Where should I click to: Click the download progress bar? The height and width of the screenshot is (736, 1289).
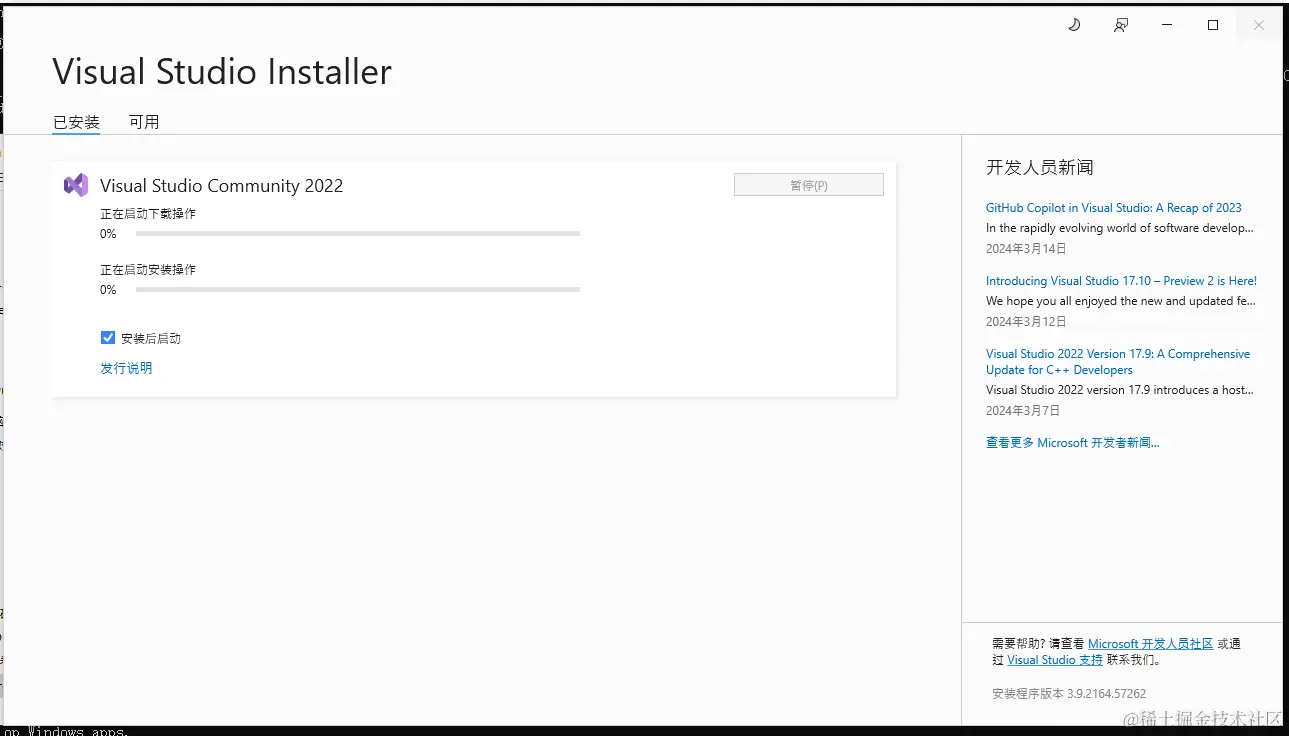[x=358, y=233]
